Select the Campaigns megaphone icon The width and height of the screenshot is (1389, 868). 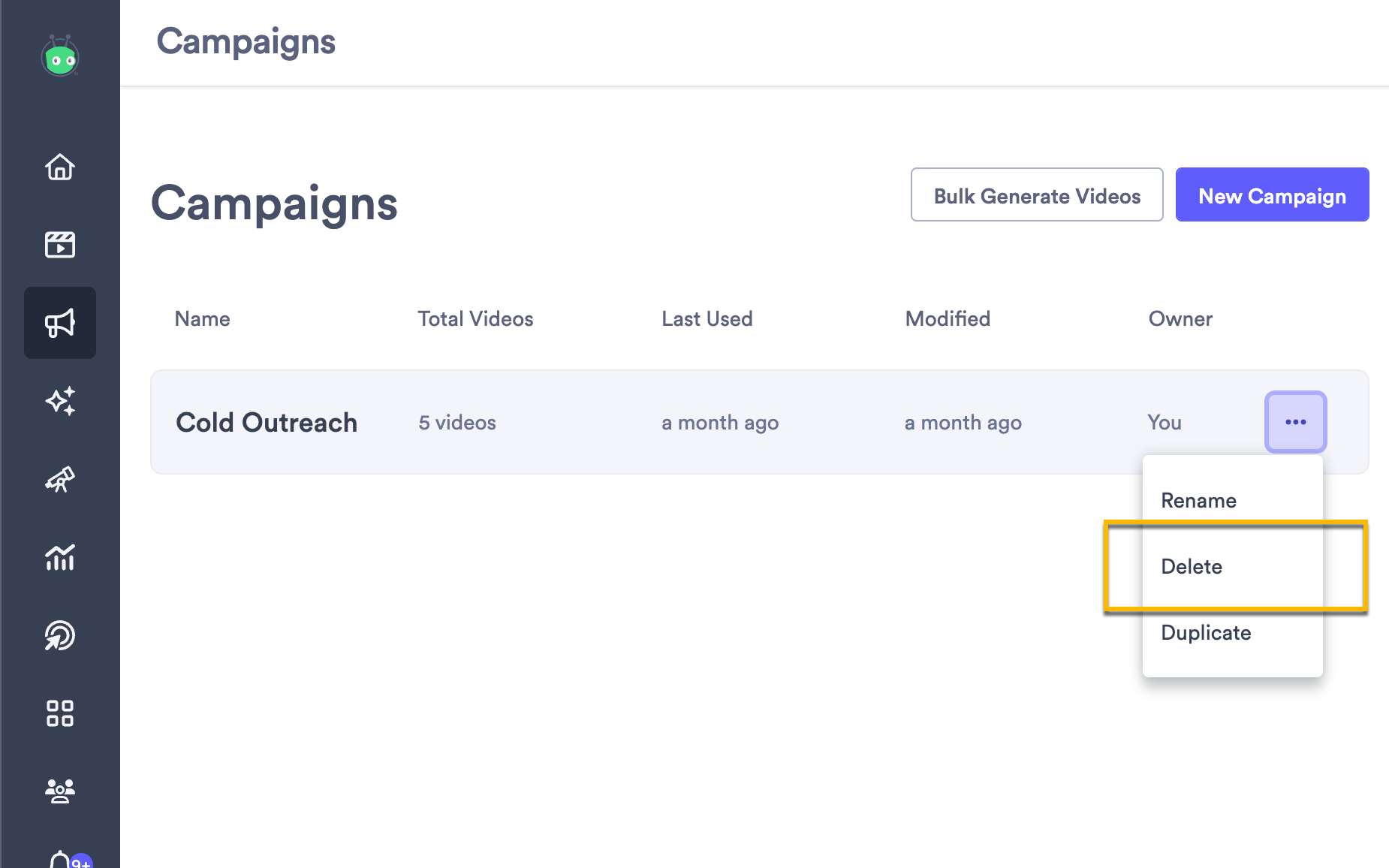(60, 323)
